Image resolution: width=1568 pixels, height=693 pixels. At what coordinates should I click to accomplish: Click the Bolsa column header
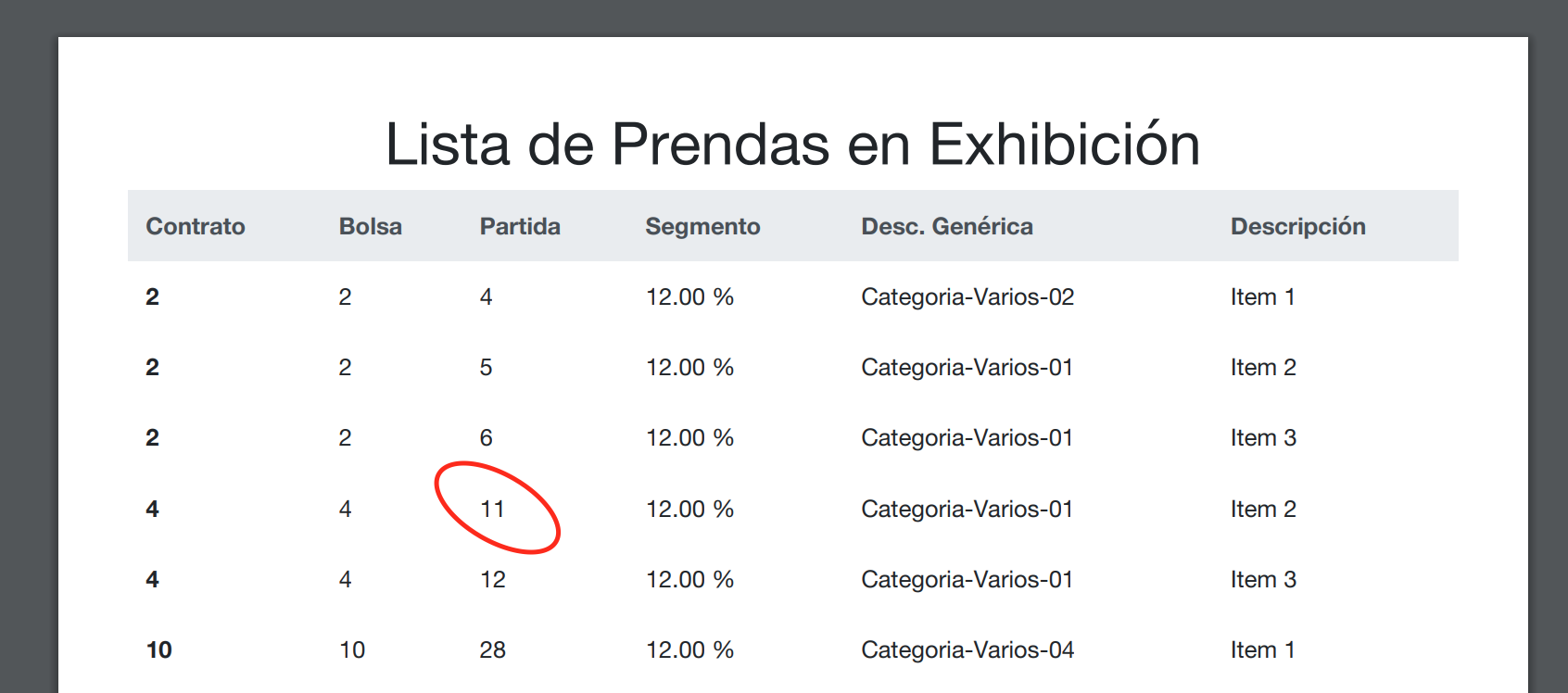pos(370,226)
